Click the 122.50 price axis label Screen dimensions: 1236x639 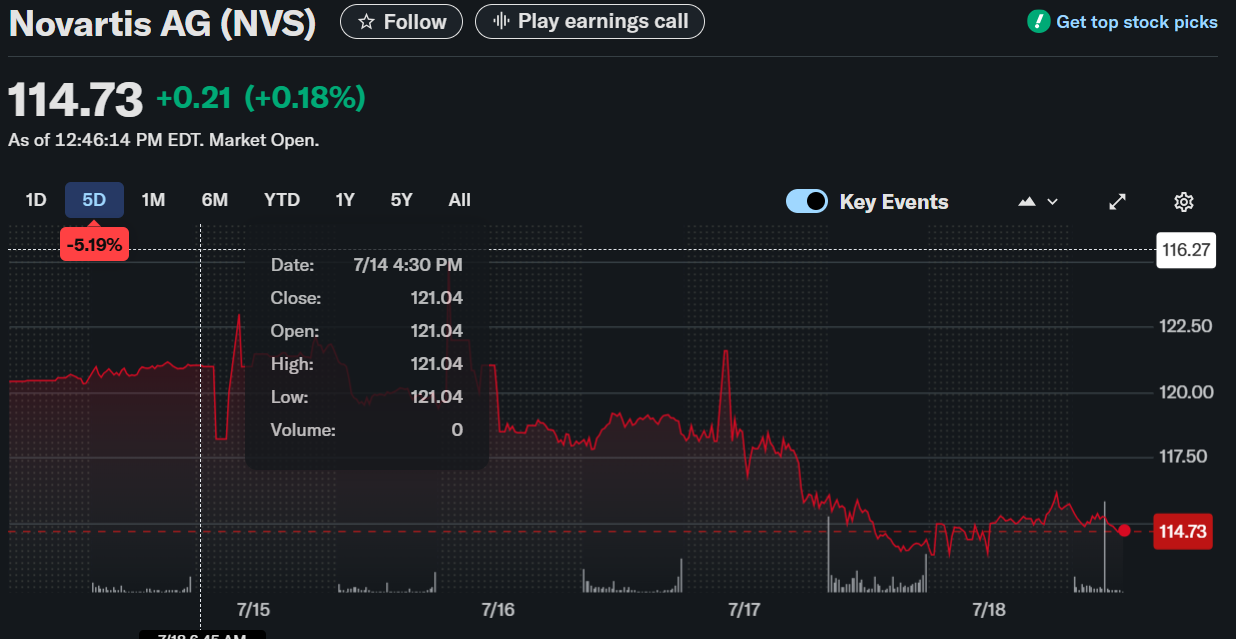(x=1186, y=326)
